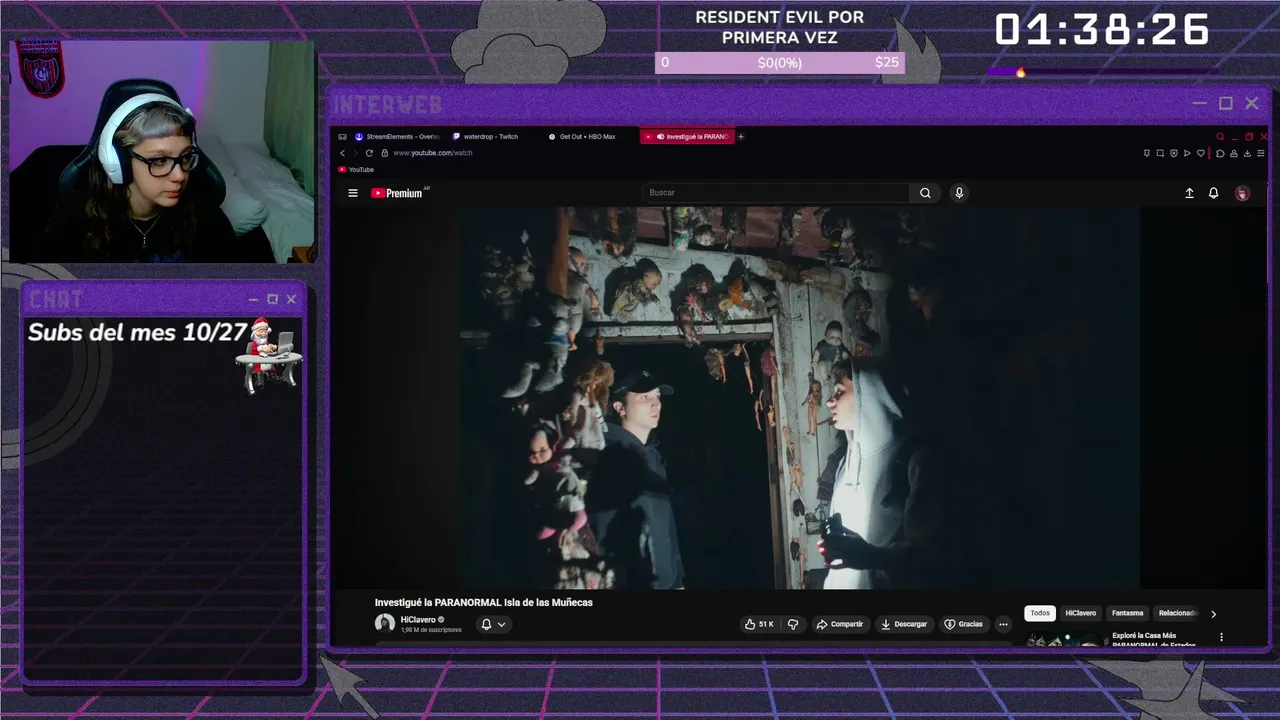Click the video title Investigué la PARANORMAL Isla

[484, 602]
